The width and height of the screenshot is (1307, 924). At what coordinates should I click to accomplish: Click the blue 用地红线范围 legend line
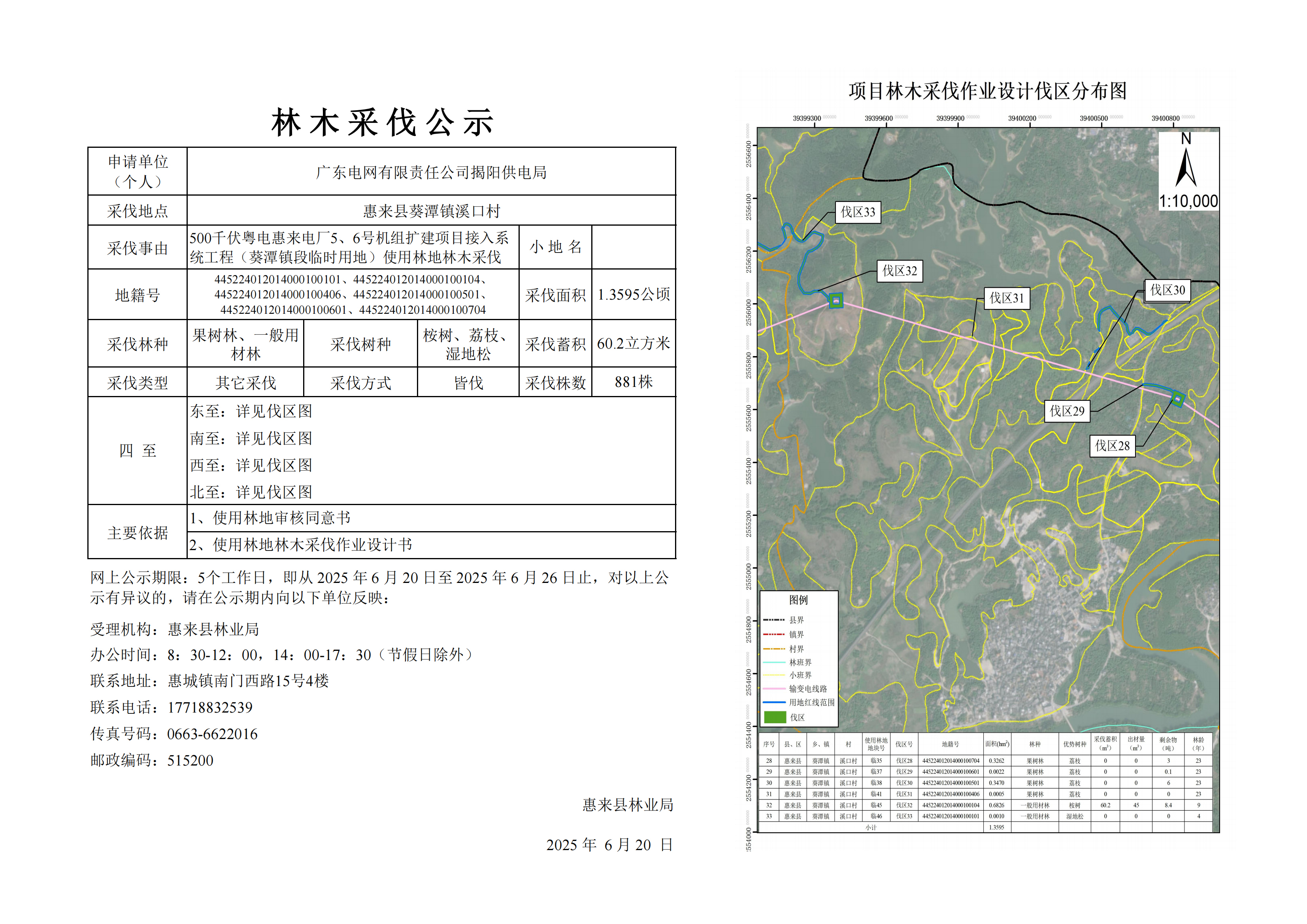click(774, 703)
